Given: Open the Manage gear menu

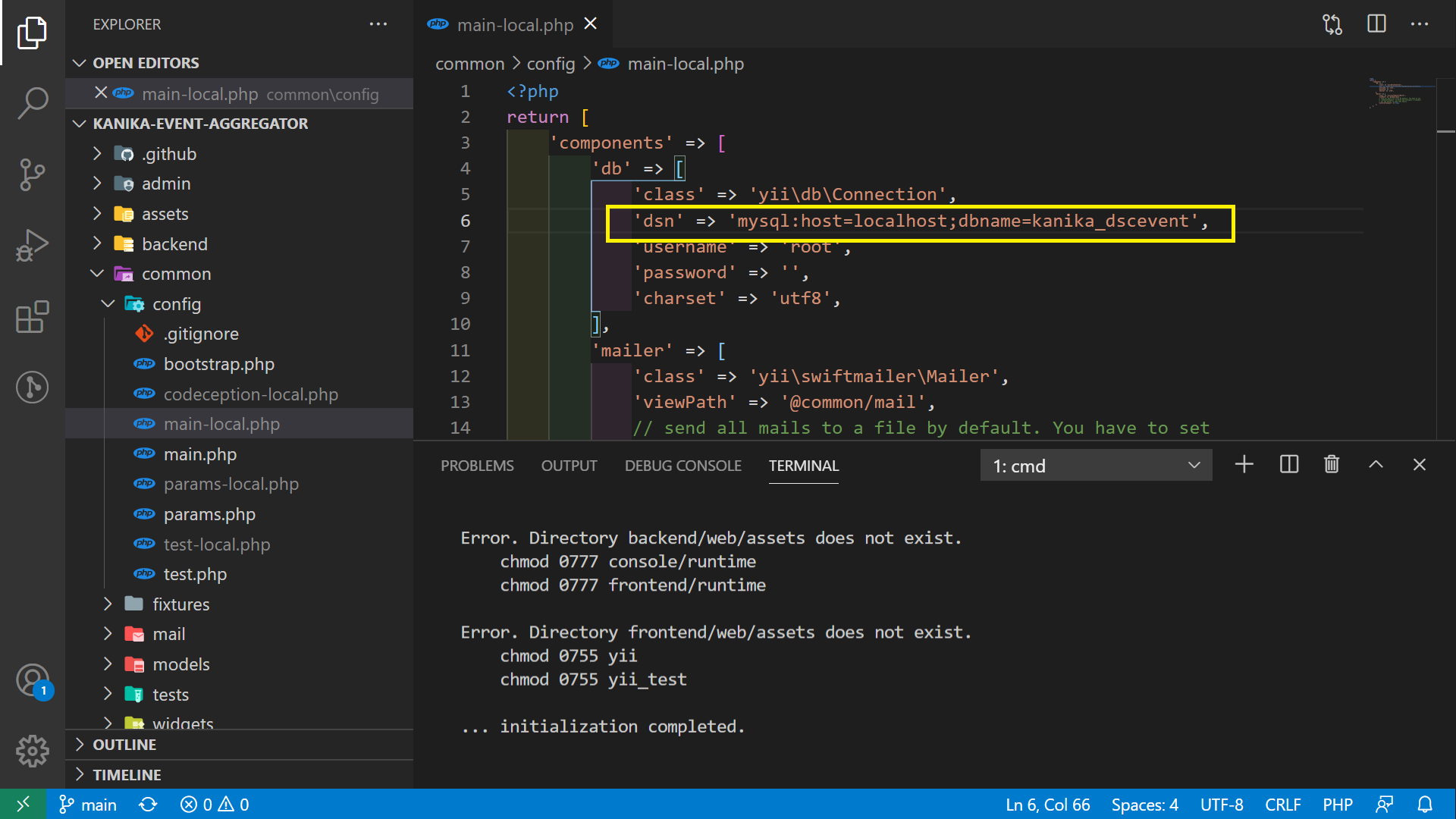Looking at the screenshot, I should tap(32, 751).
